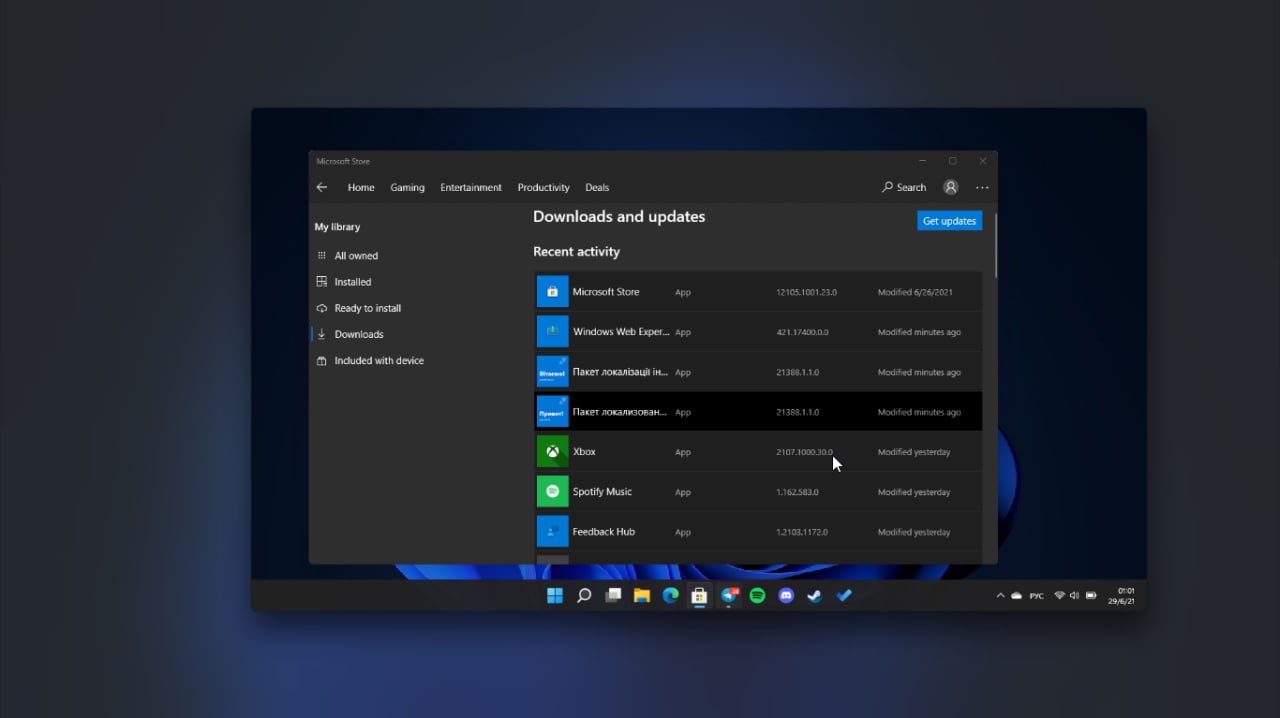Click the Пакет локалізації tile icon
Screen dimensions: 1280x718
click(552, 372)
